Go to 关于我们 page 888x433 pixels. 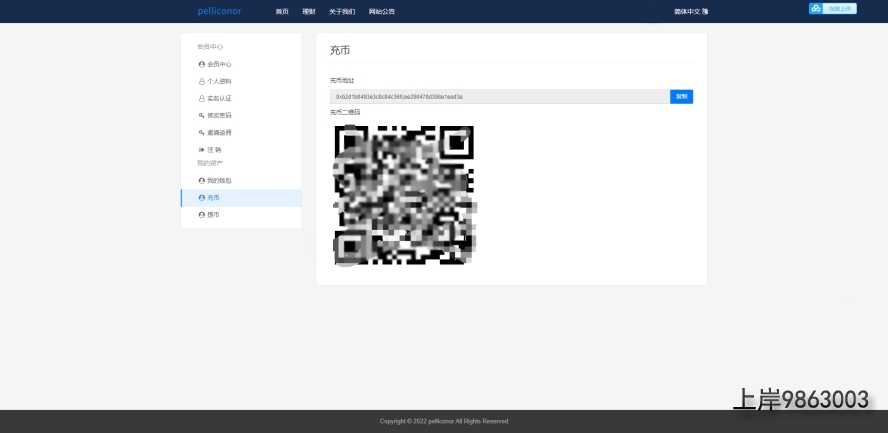[342, 11]
